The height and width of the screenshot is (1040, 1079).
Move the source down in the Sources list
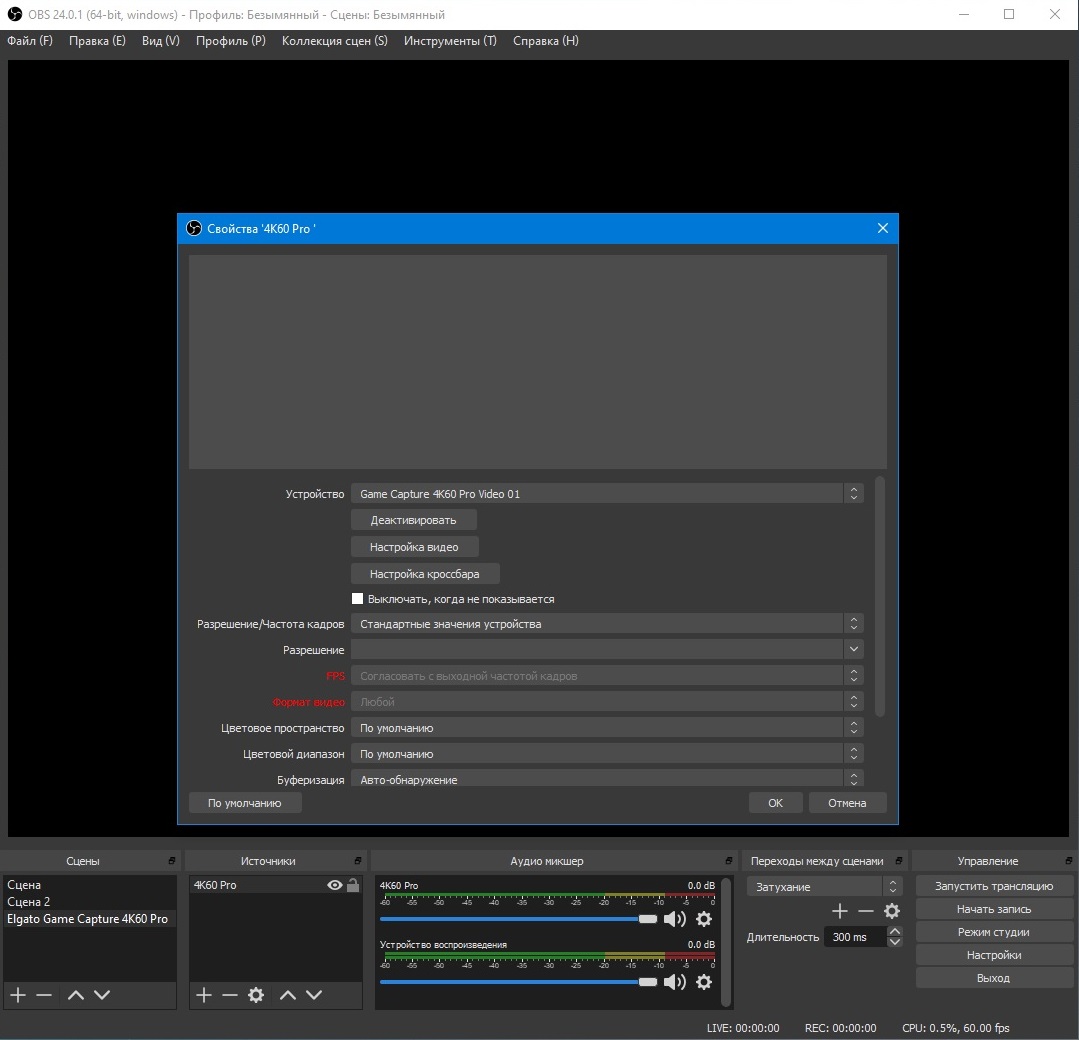[314, 995]
